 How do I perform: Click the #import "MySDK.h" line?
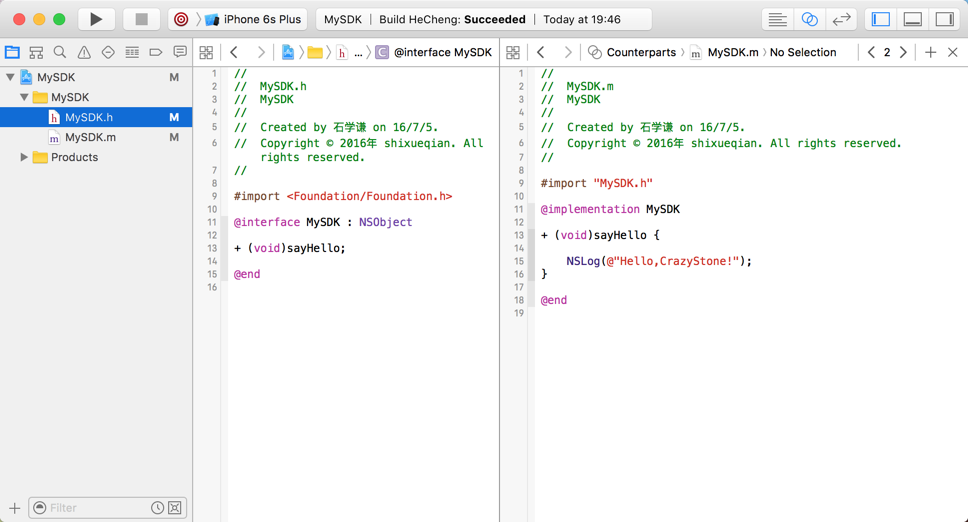click(596, 183)
